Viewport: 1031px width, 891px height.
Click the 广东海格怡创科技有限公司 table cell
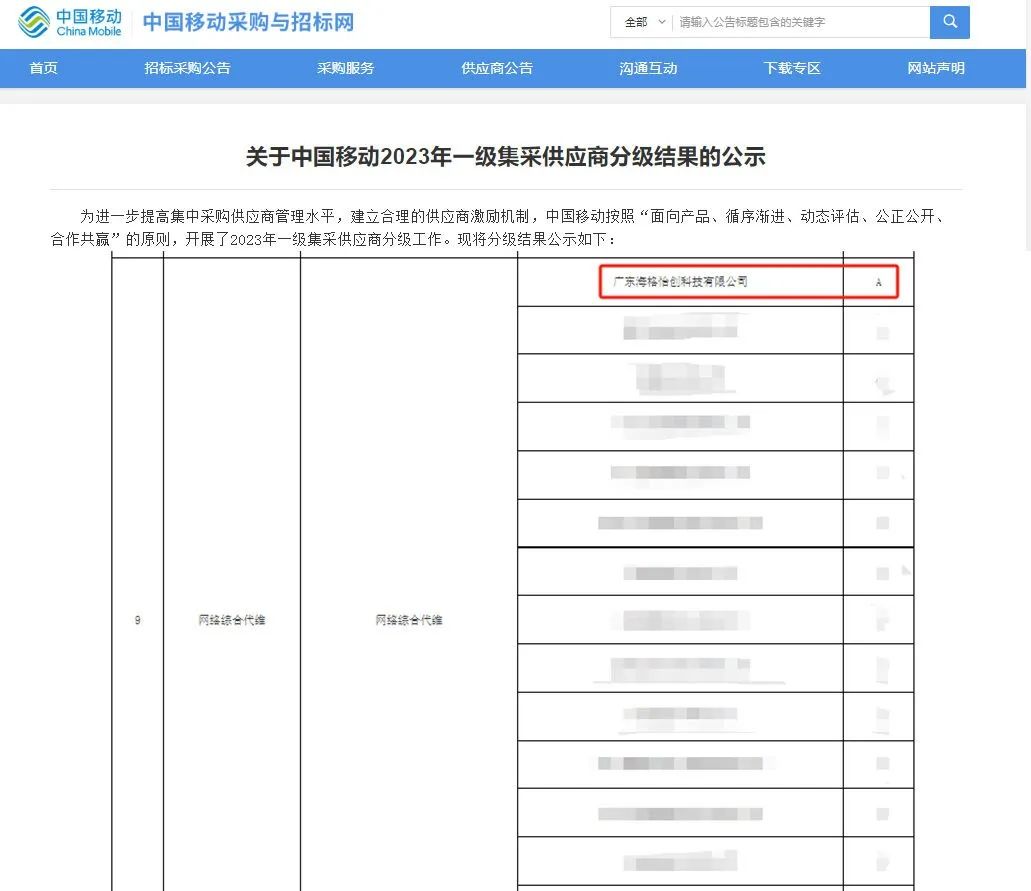tap(680, 281)
